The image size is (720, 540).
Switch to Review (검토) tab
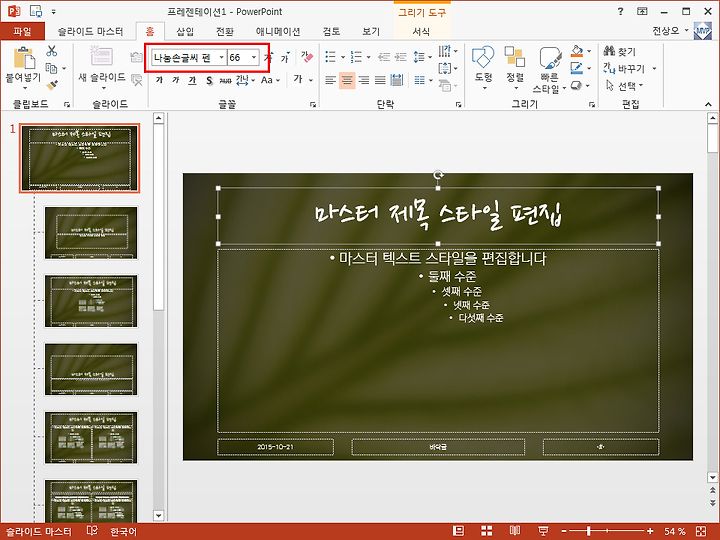[x=331, y=31]
